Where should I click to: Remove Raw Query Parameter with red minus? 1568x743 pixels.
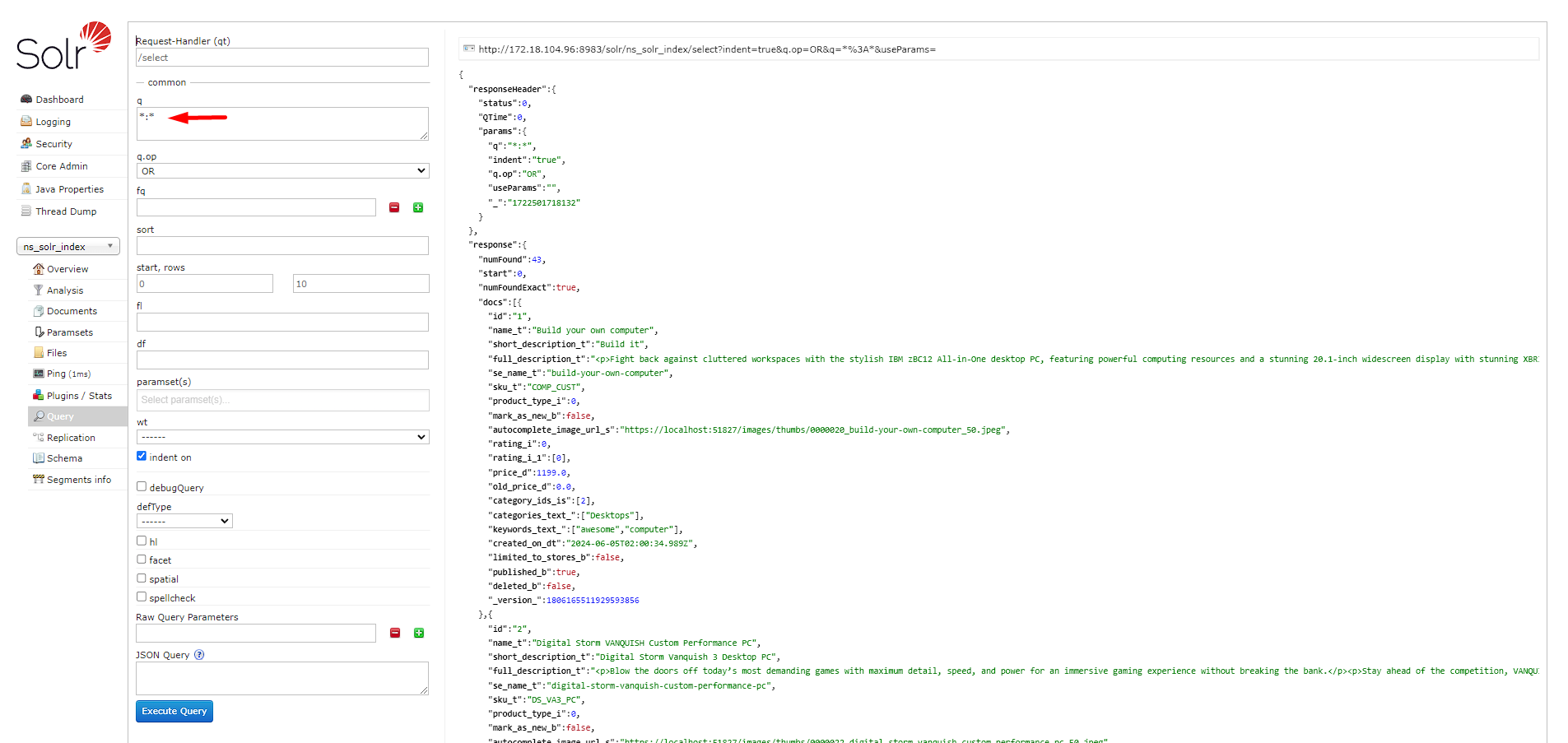pos(395,633)
